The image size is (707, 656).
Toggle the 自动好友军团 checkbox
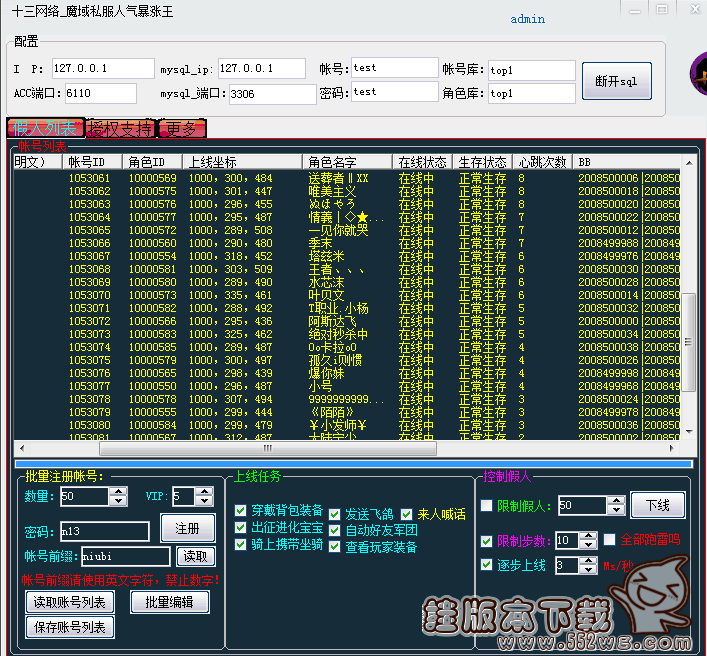click(x=335, y=531)
